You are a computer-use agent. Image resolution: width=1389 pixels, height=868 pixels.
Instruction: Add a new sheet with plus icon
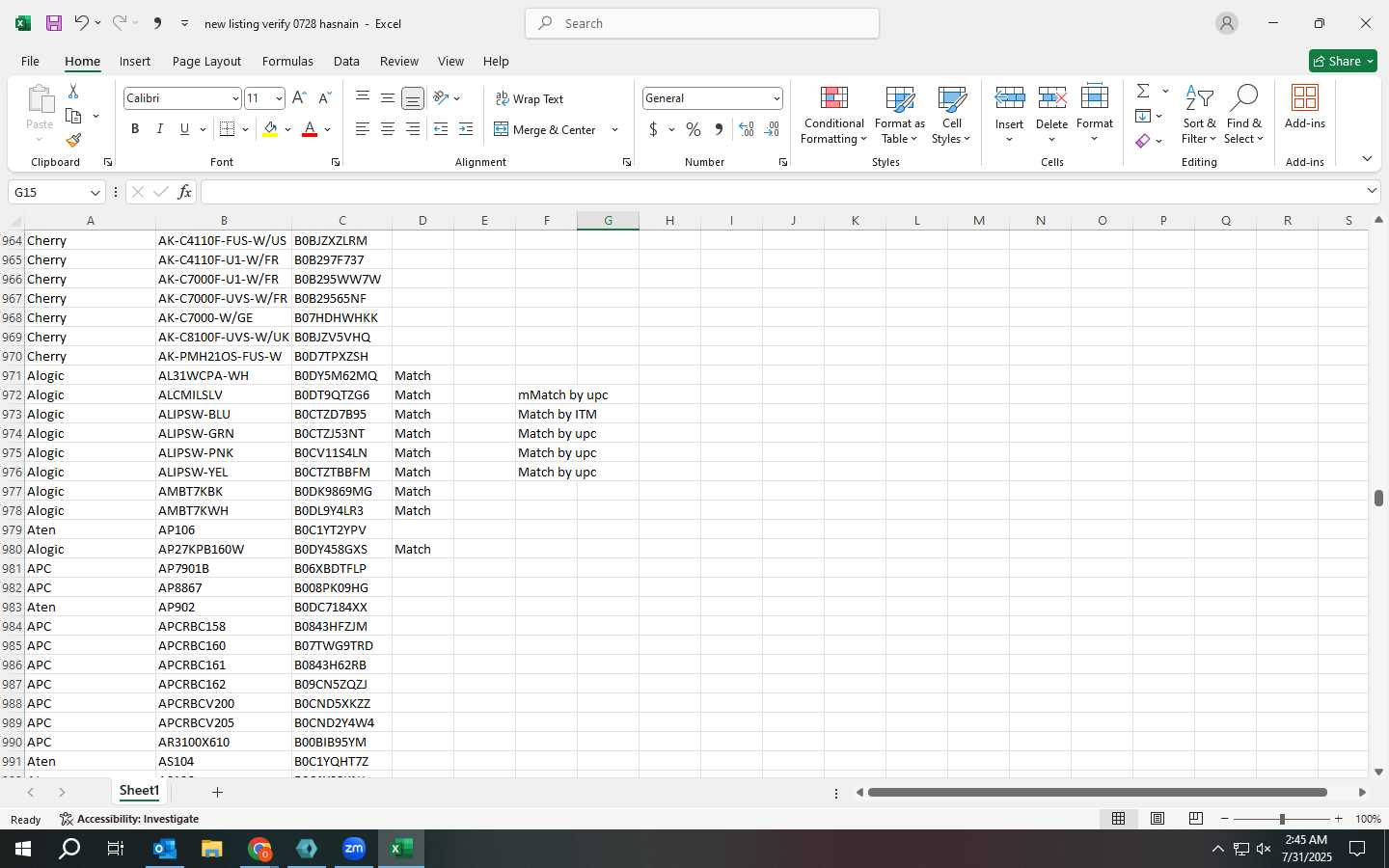tap(217, 792)
